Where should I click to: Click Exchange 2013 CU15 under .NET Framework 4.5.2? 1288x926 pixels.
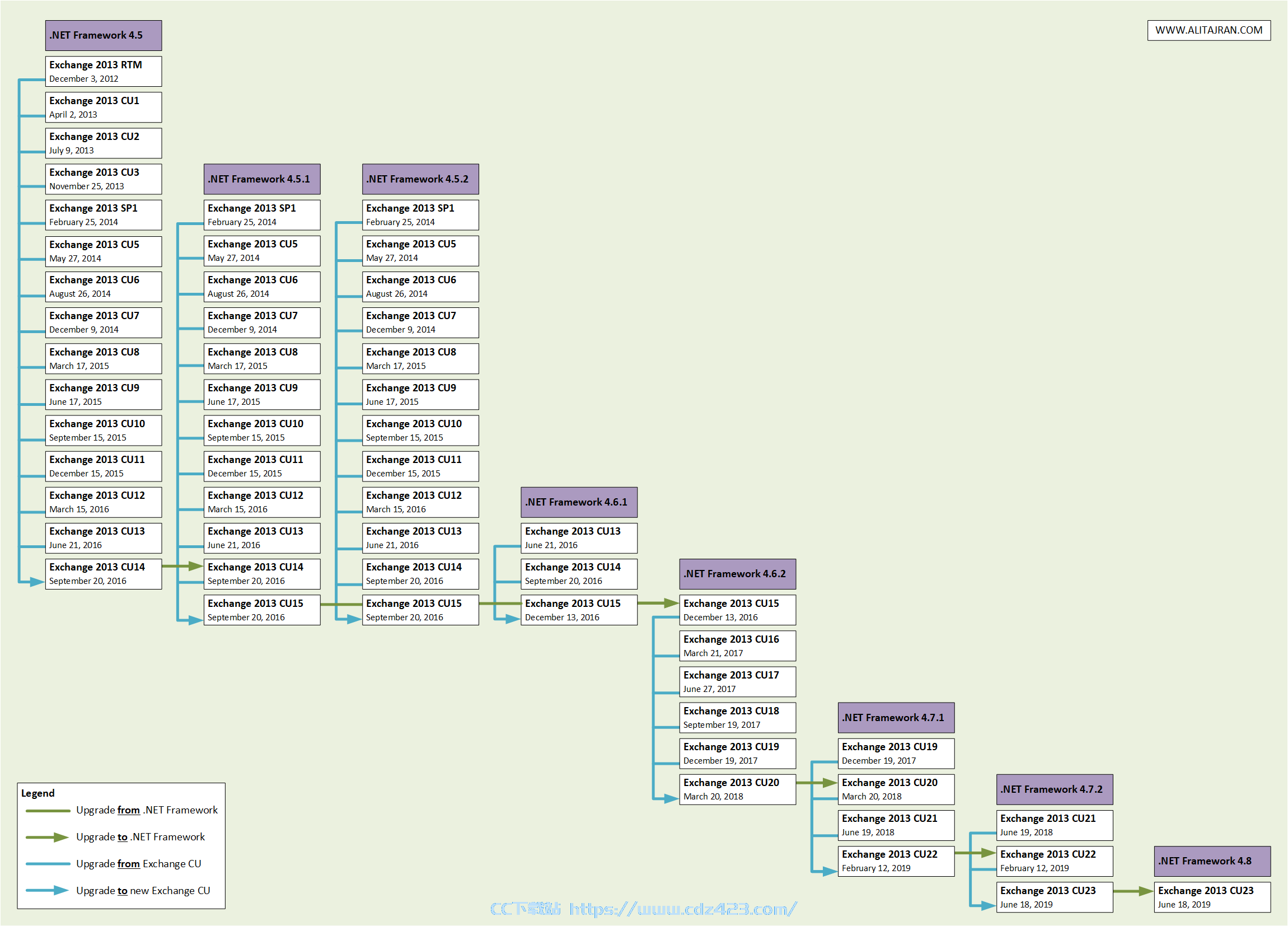click(x=420, y=610)
